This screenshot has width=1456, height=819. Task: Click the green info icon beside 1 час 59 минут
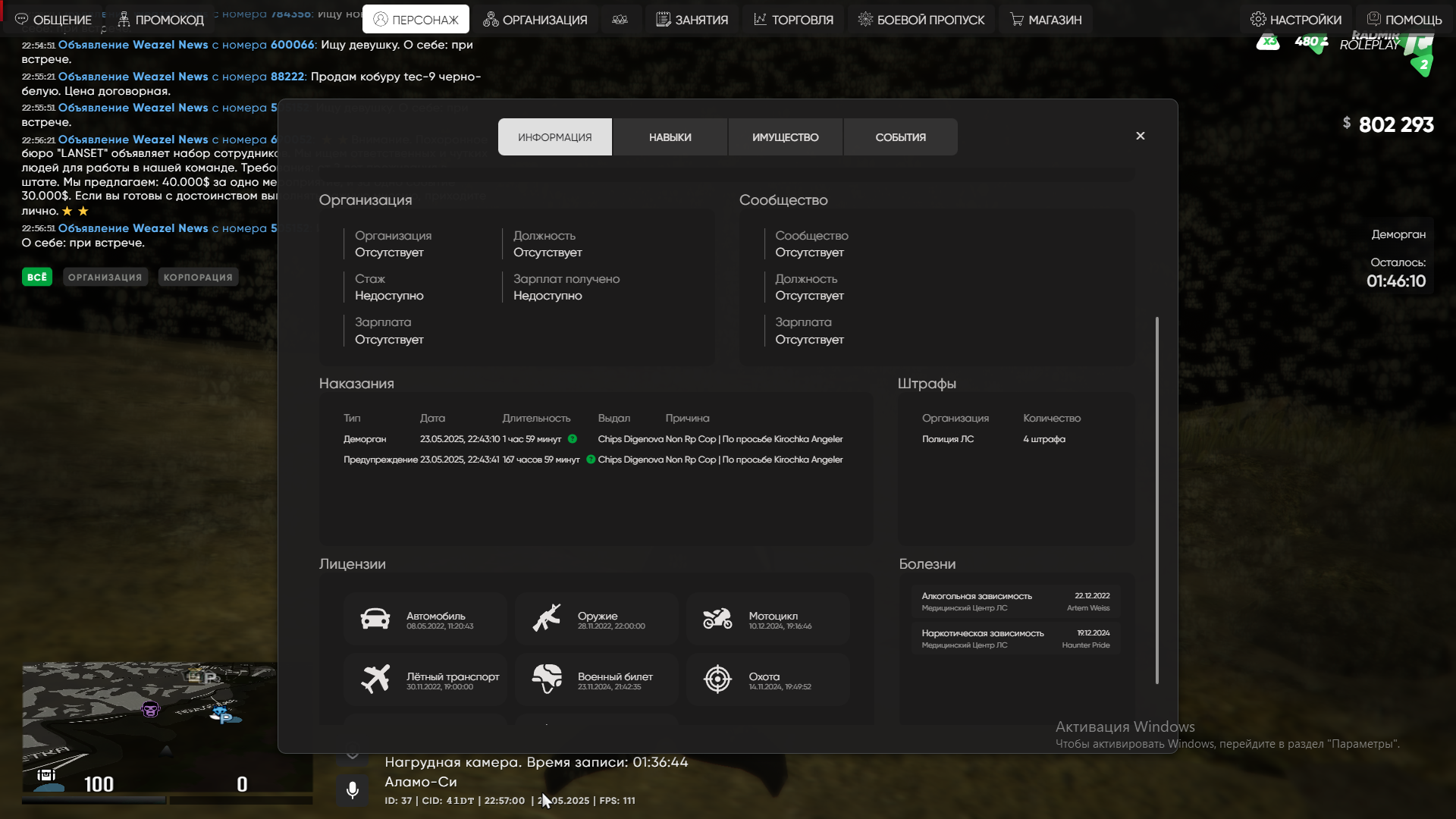(x=573, y=439)
